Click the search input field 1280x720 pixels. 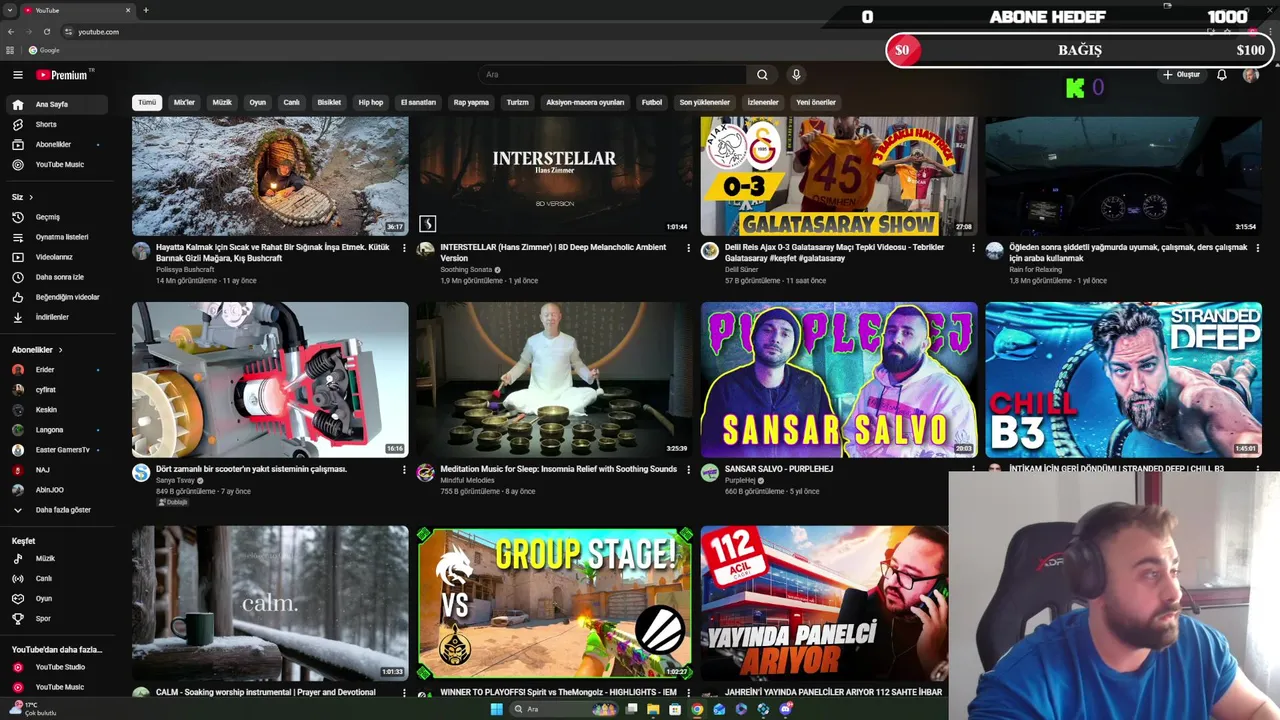[612, 75]
